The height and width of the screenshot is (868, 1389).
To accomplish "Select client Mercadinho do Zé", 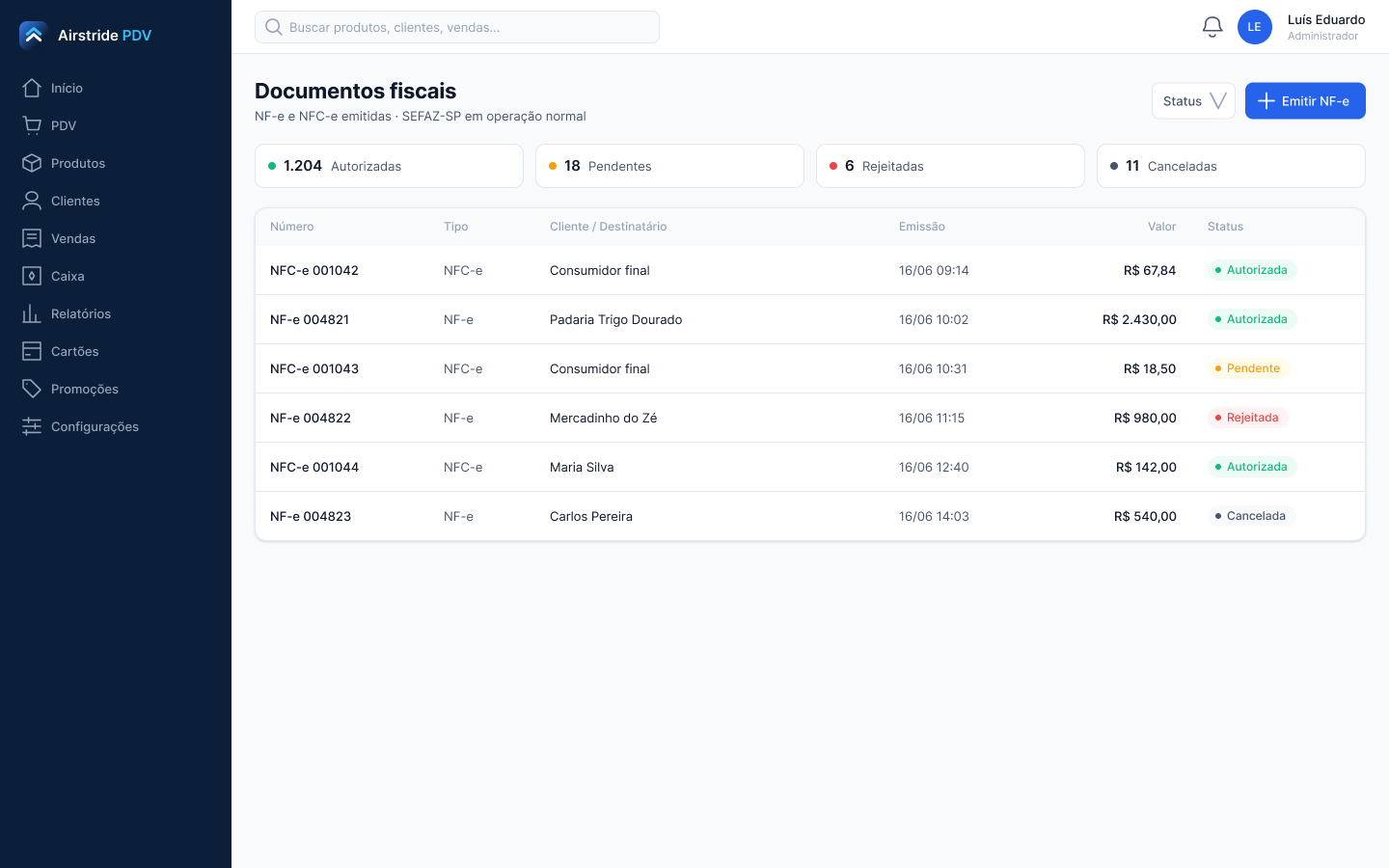I will [x=603, y=418].
